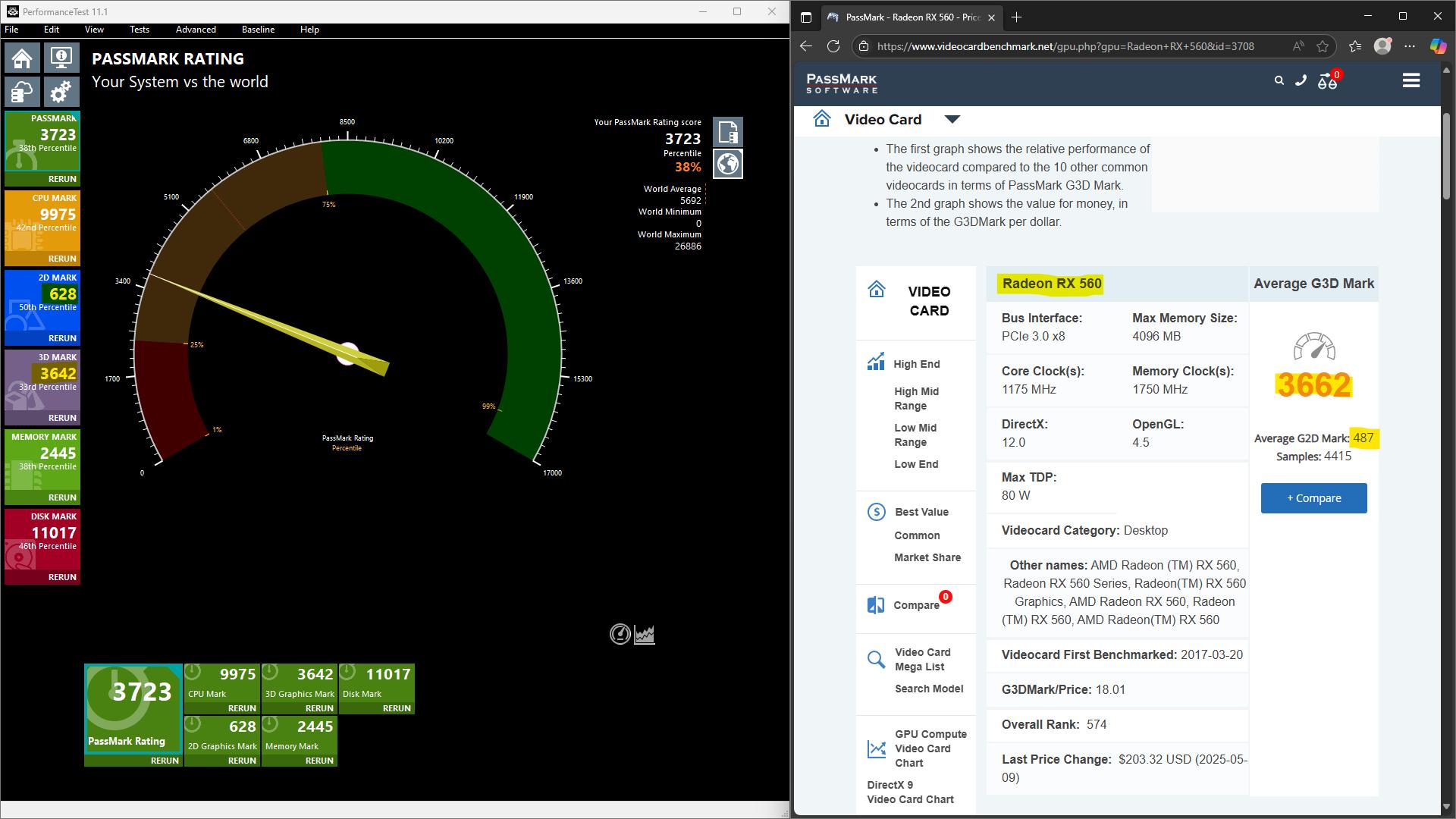
Task: Open the Tests menu
Action: pyautogui.click(x=140, y=30)
